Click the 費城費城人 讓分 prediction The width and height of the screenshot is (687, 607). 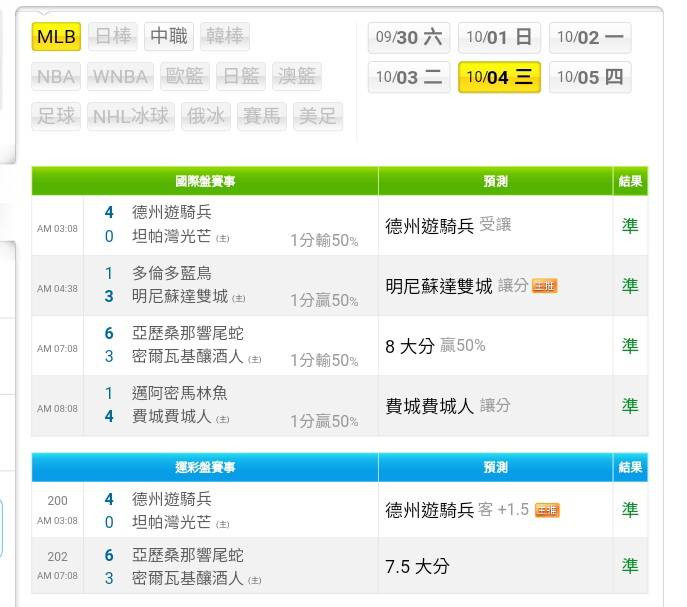(448, 406)
